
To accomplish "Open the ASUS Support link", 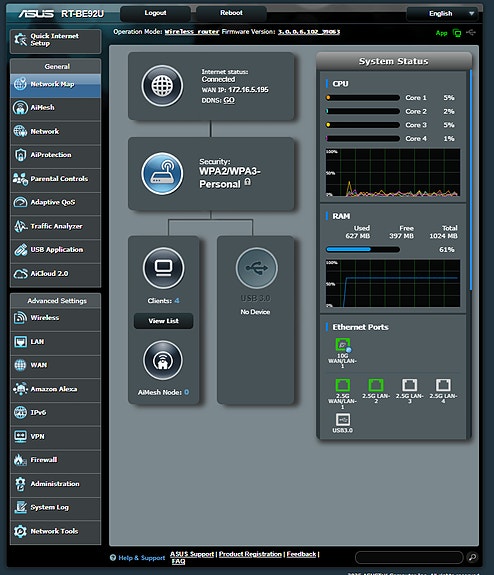I will click(192, 554).
